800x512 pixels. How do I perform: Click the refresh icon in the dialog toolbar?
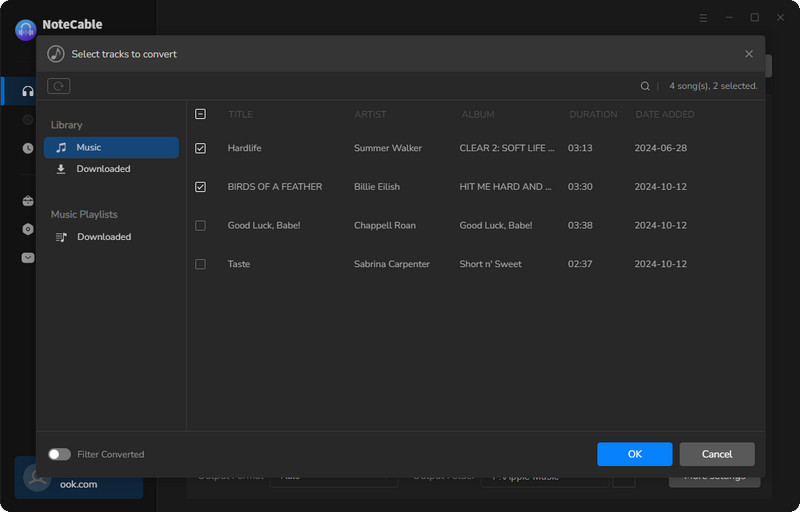[x=59, y=86]
